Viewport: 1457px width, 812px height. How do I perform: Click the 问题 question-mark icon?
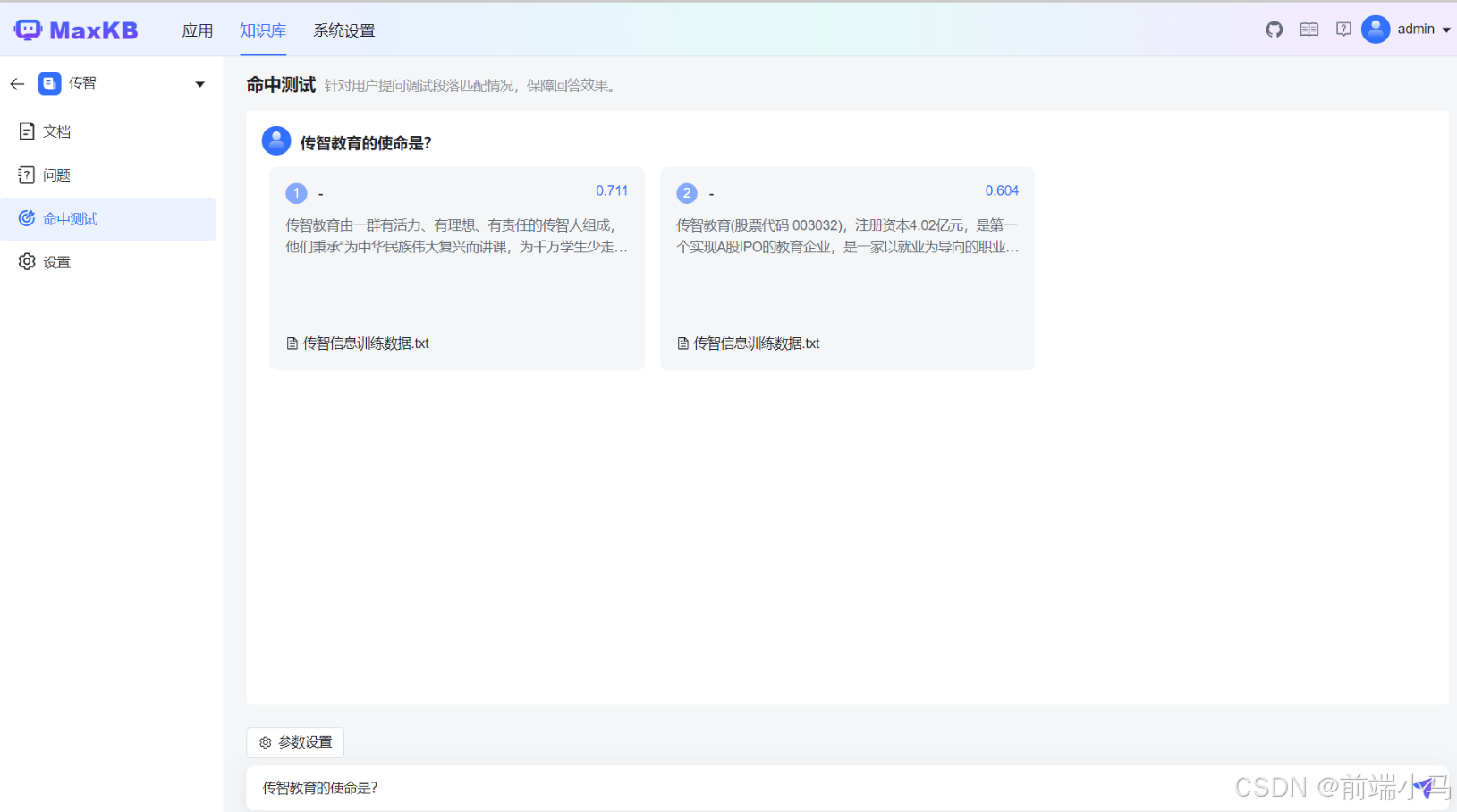coord(27,175)
